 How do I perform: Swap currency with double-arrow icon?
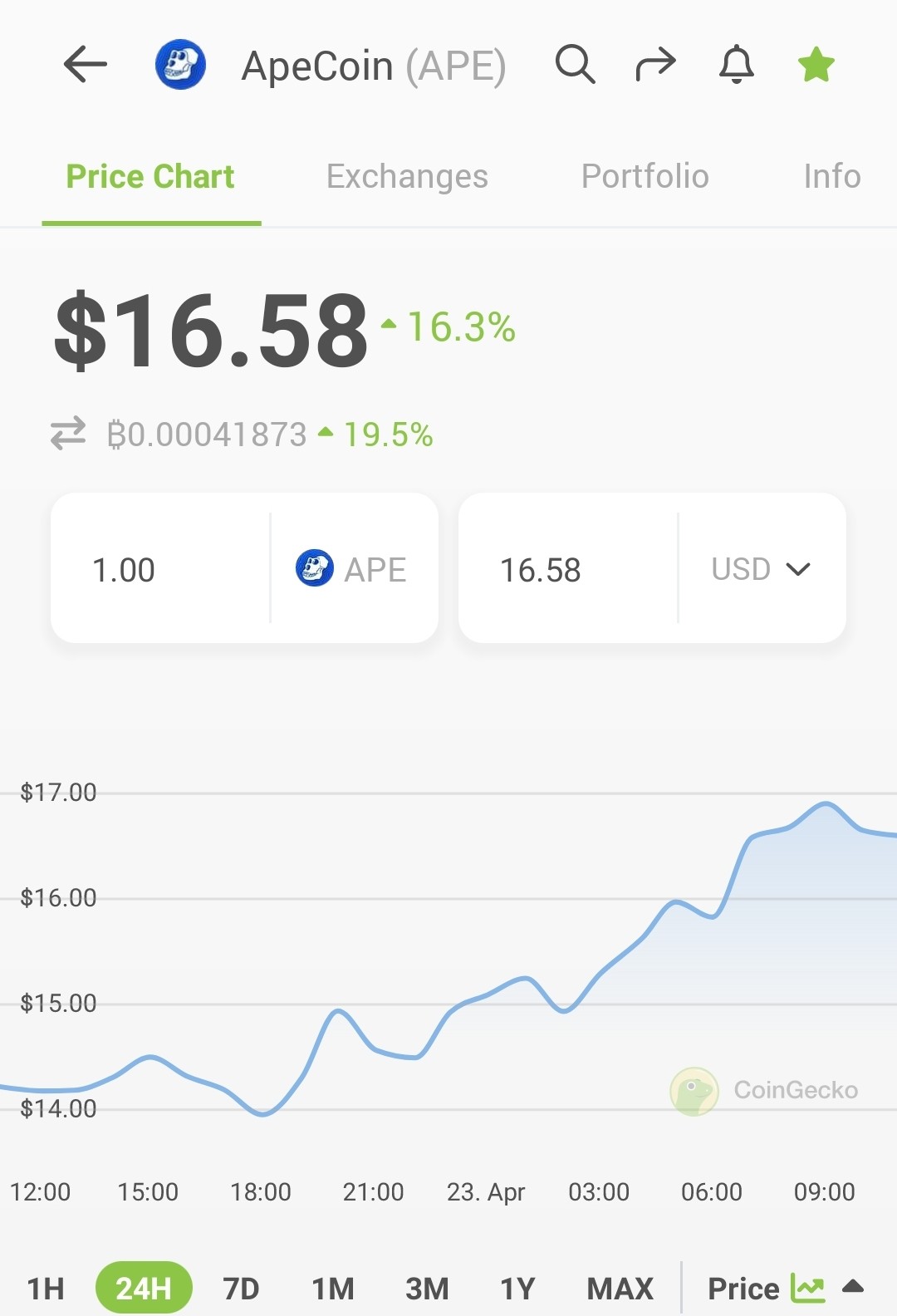(x=68, y=434)
